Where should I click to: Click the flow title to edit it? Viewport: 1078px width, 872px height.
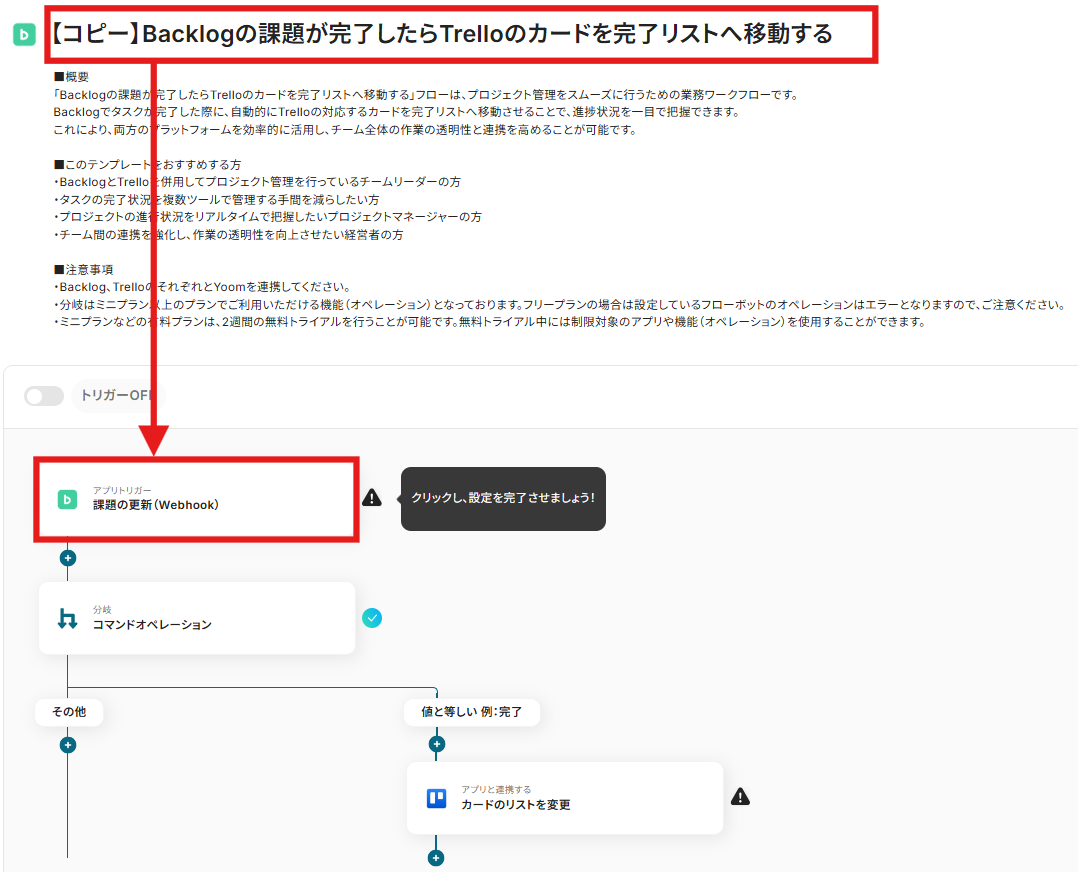pos(443,34)
